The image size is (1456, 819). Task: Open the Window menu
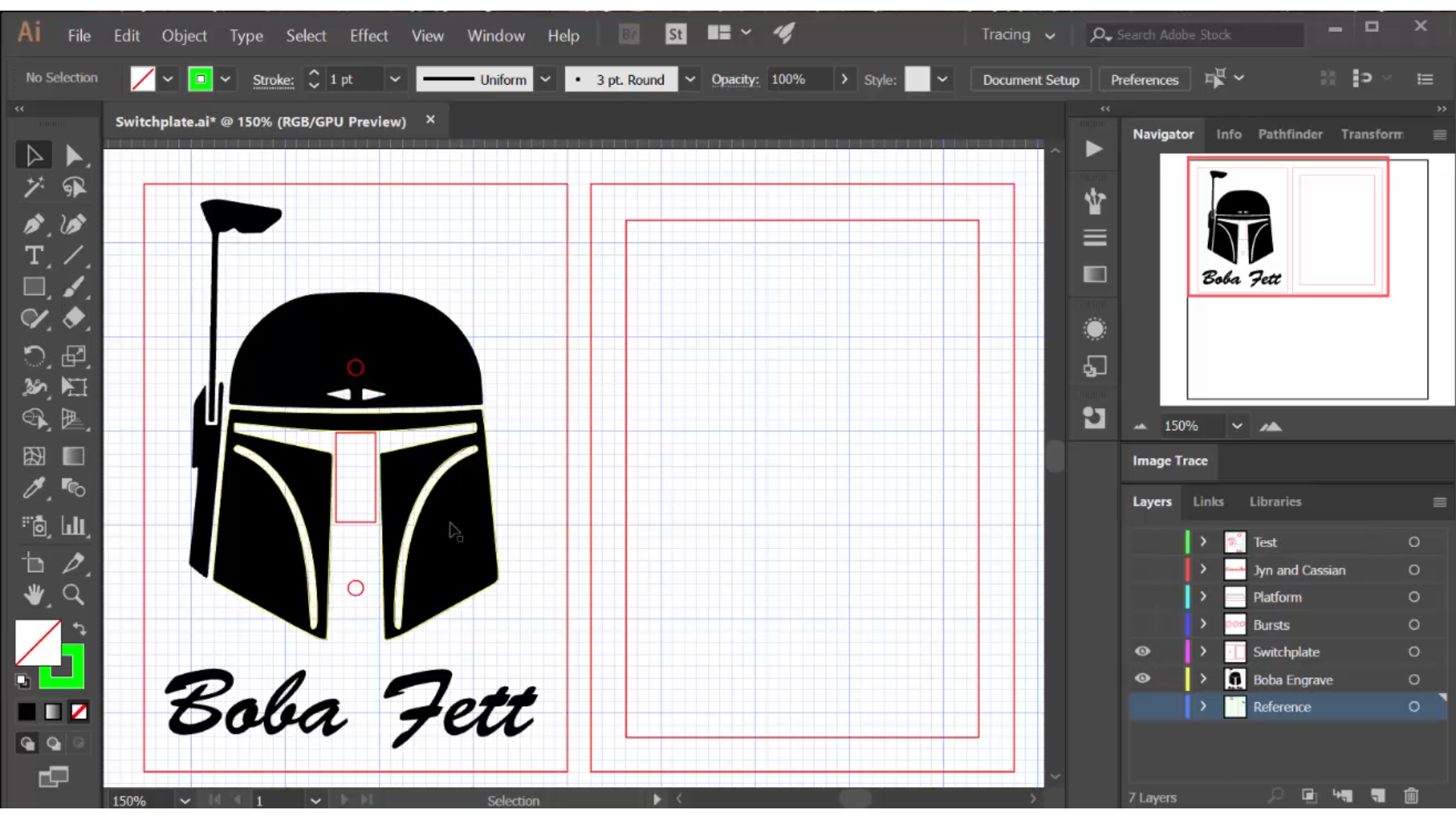tap(496, 36)
